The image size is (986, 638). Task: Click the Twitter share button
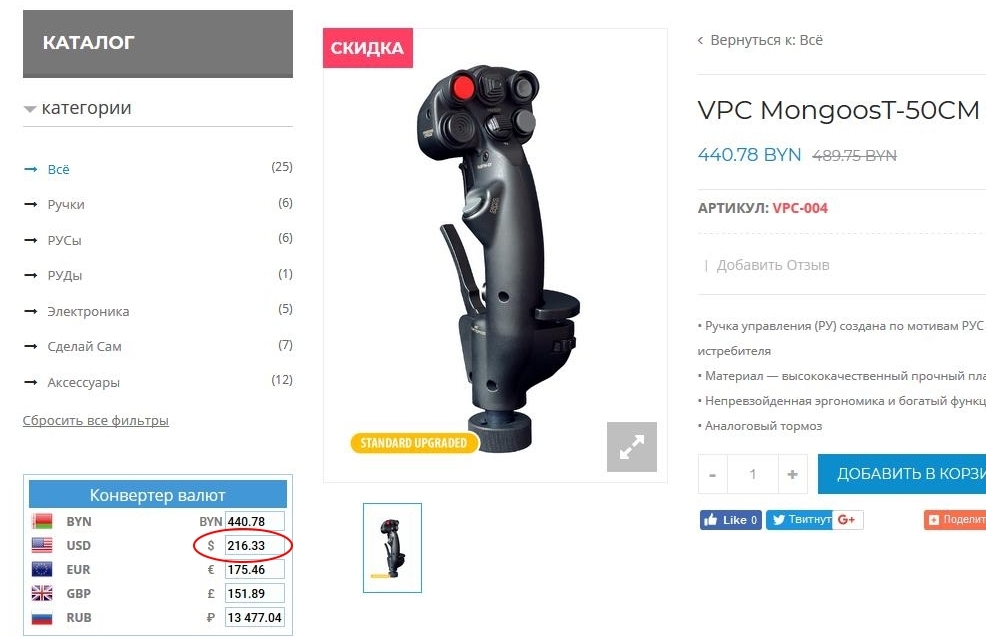click(x=799, y=520)
